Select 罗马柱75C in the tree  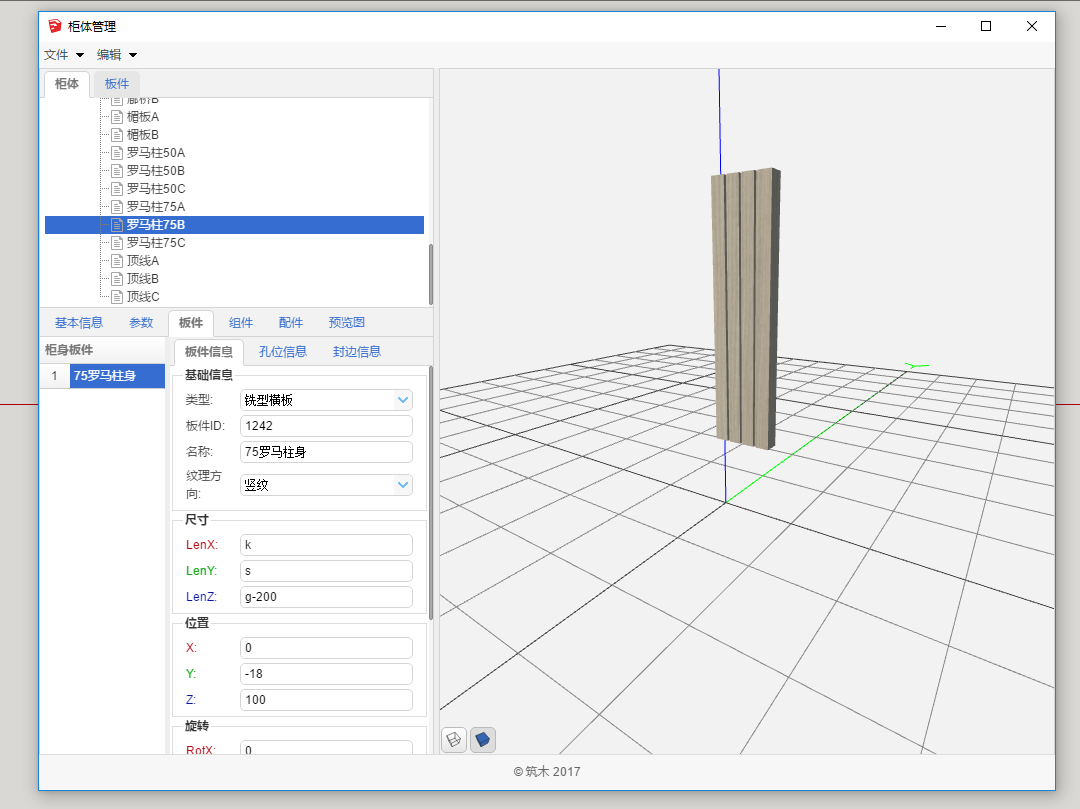point(156,243)
